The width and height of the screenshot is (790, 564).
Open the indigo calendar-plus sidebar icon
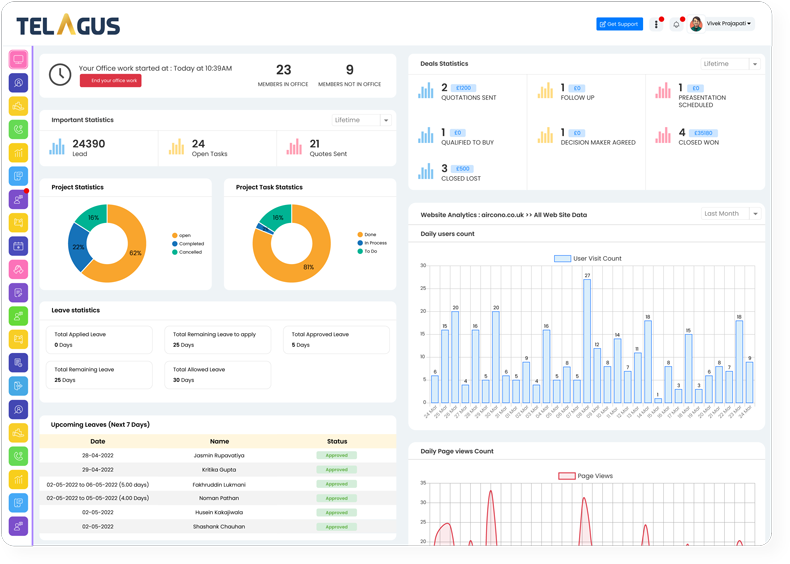19,246
